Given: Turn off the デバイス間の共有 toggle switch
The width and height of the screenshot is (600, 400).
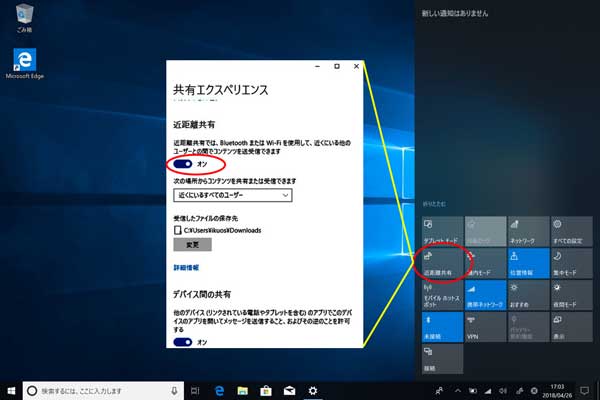Looking at the screenshot, I should 183,342.
